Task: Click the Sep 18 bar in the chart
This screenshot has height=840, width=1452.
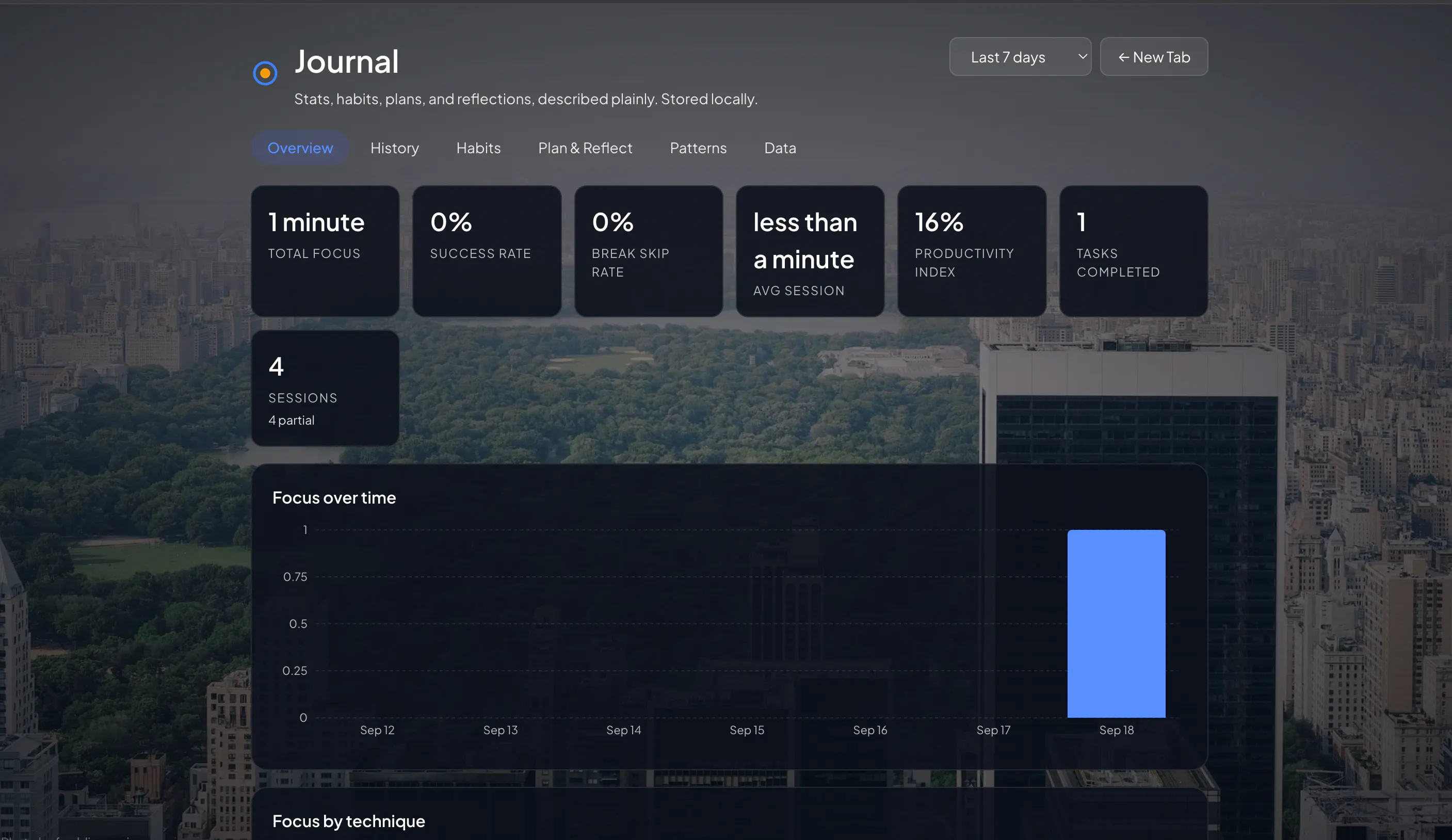Action: [x=1116, y=624]
